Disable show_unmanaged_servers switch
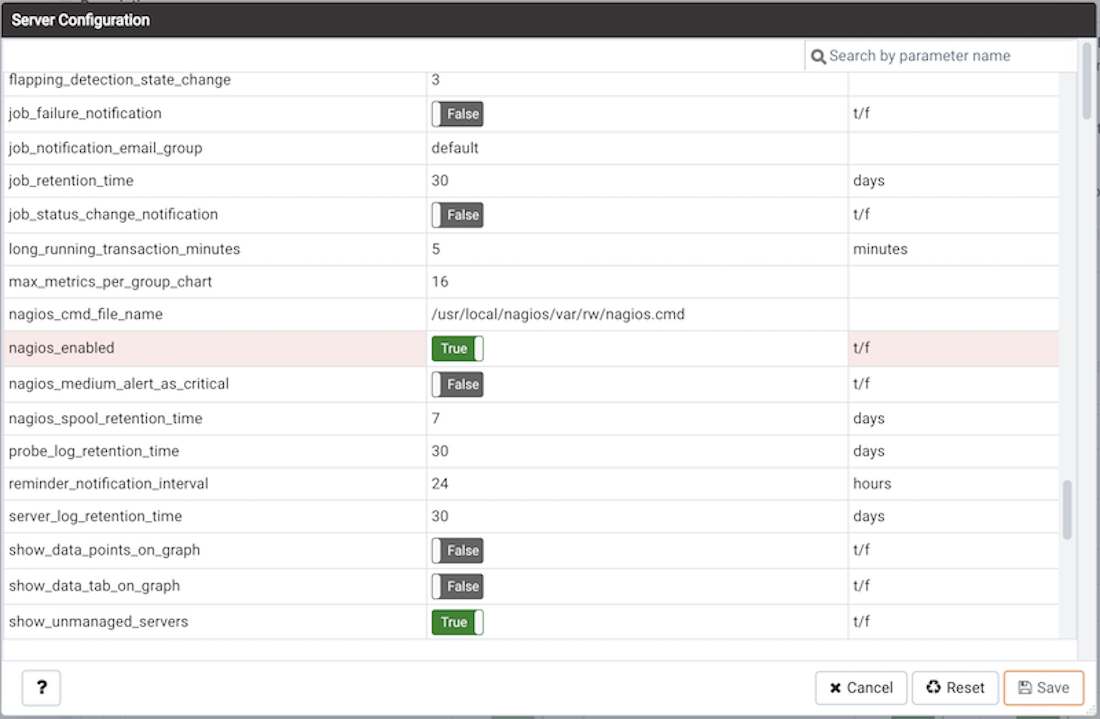1100x719 pixels. pos(457,622)
